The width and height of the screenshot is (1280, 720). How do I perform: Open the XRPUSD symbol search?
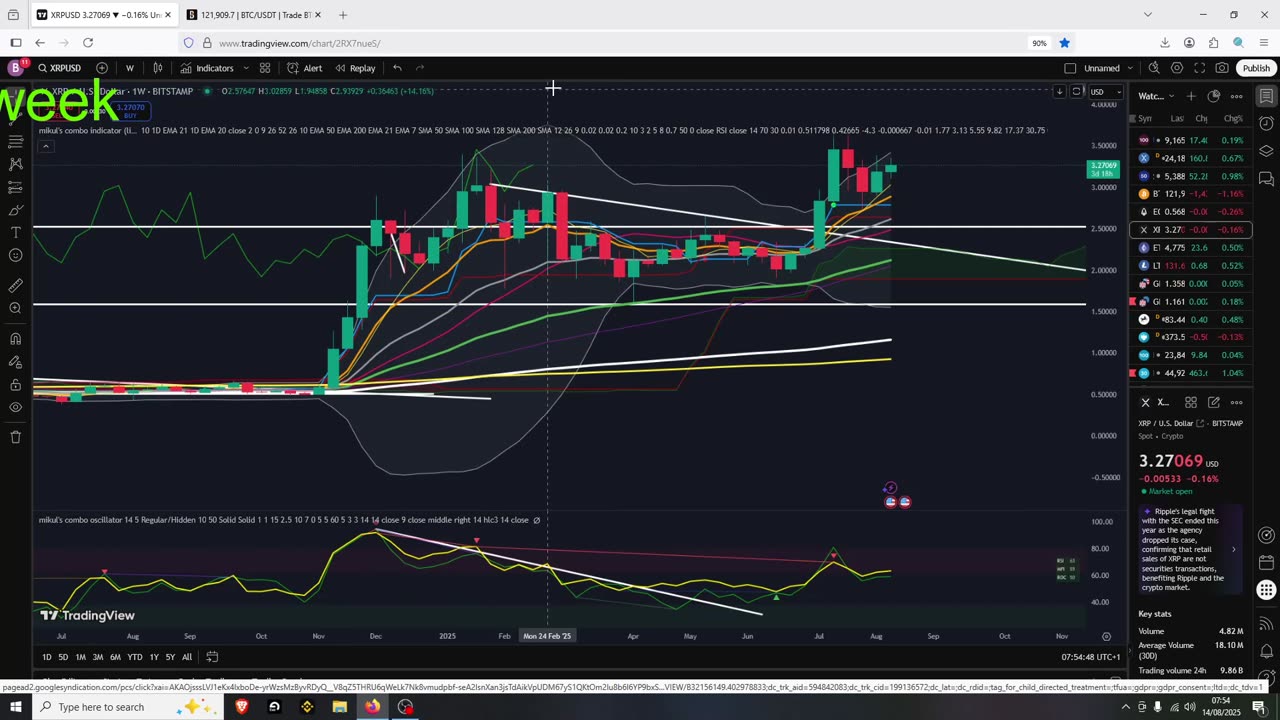tap(60, 68)
